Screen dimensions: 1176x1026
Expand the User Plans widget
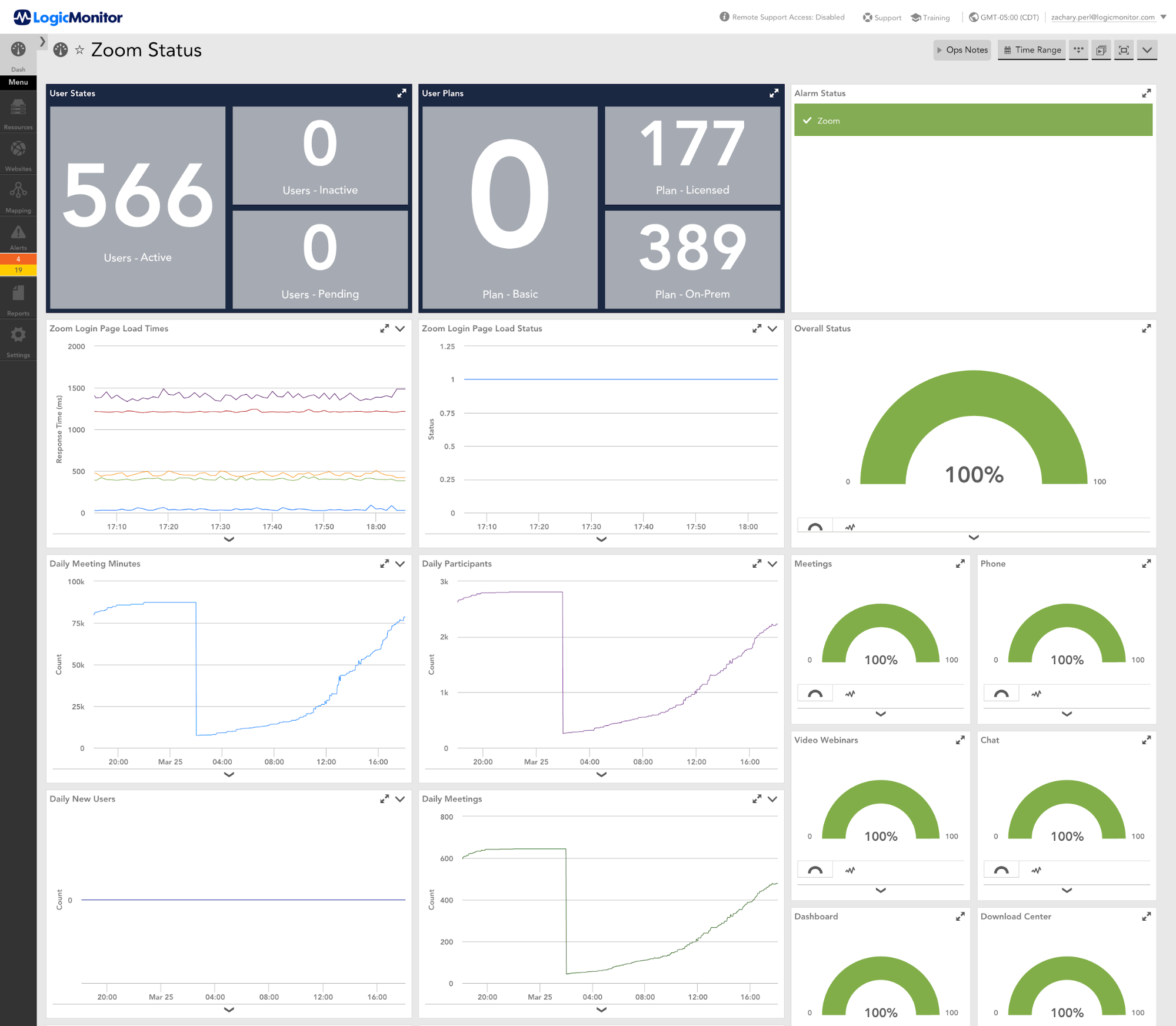coord(774,93)
